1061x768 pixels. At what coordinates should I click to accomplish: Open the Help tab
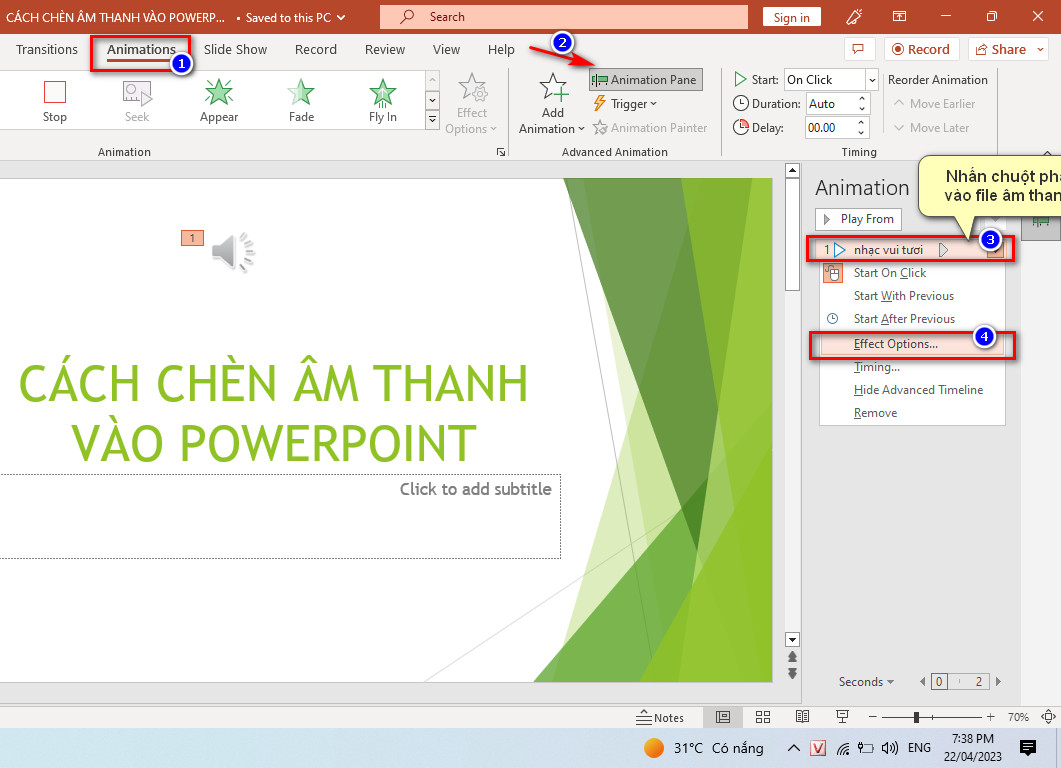click(x=501, y=49)
